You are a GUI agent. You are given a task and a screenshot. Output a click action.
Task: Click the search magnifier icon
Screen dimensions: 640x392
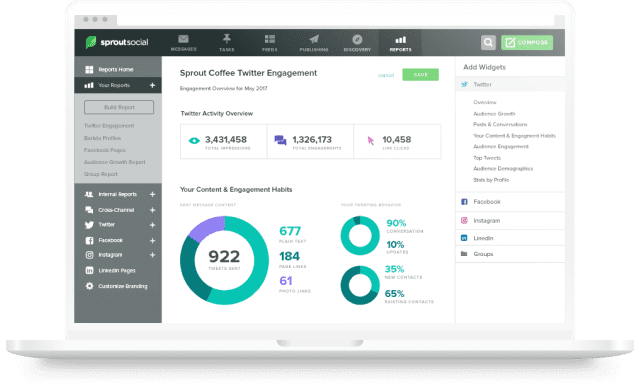click(x=488, y=42)
